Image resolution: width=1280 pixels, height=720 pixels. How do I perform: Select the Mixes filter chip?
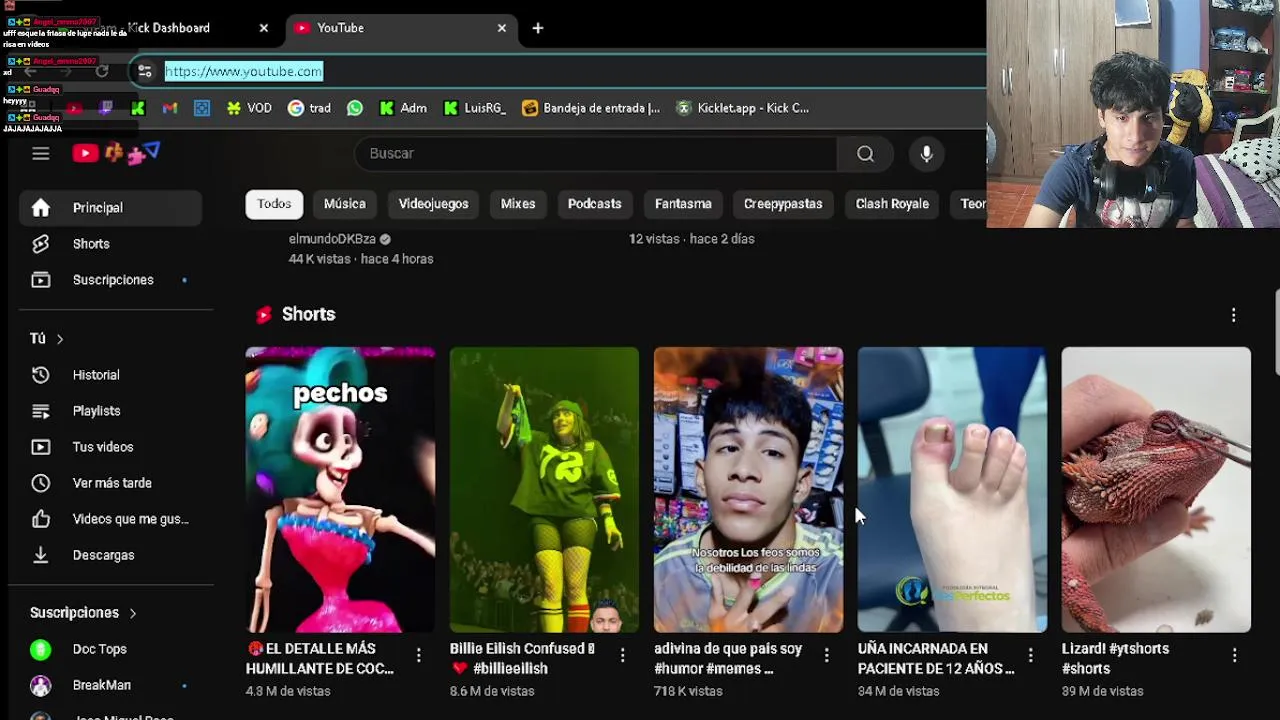pos(518,204)
